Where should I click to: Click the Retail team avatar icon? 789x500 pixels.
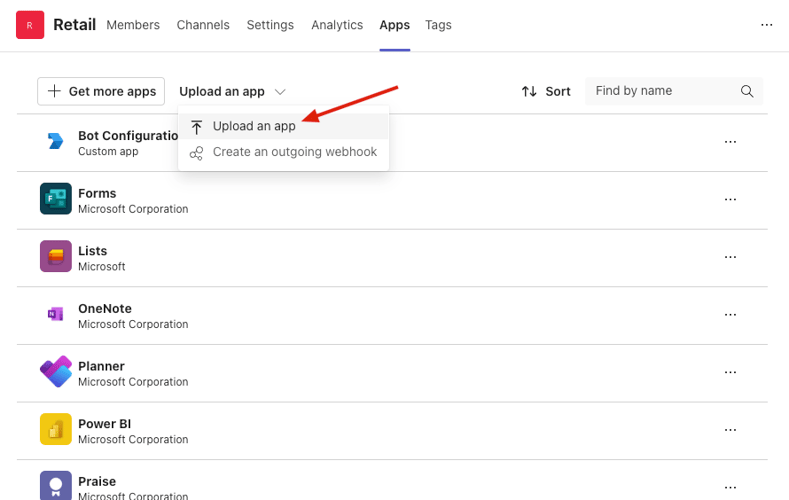(x=30, y=25)
